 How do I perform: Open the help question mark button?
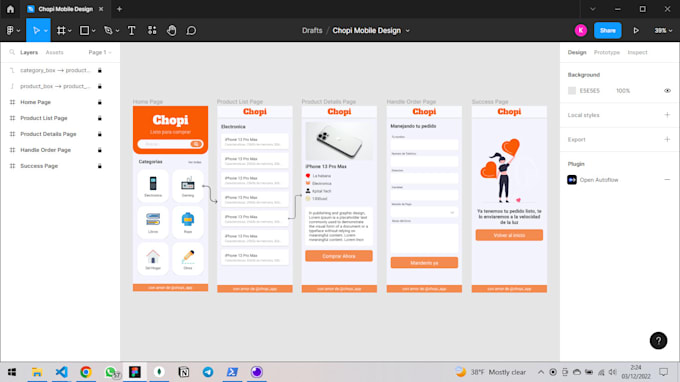click(x=658, y=341)
